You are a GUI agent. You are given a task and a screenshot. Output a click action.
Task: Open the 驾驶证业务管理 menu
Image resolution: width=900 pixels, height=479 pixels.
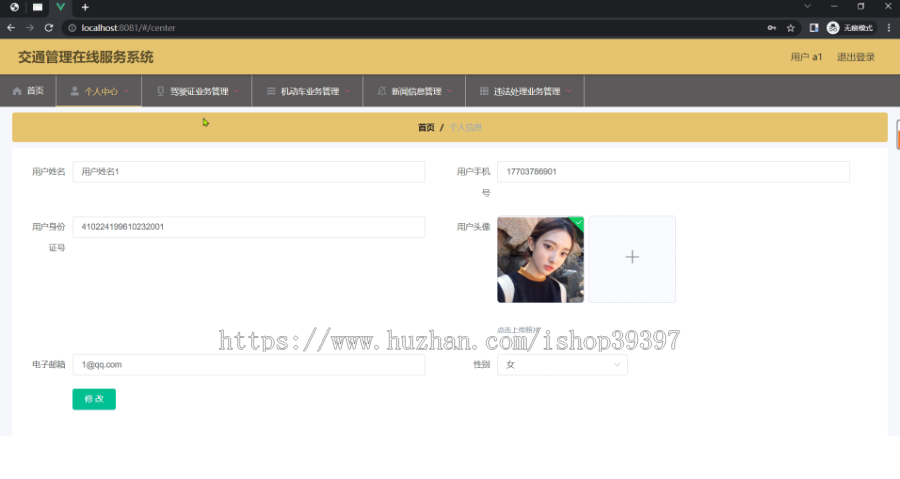(x=197, y=91)
